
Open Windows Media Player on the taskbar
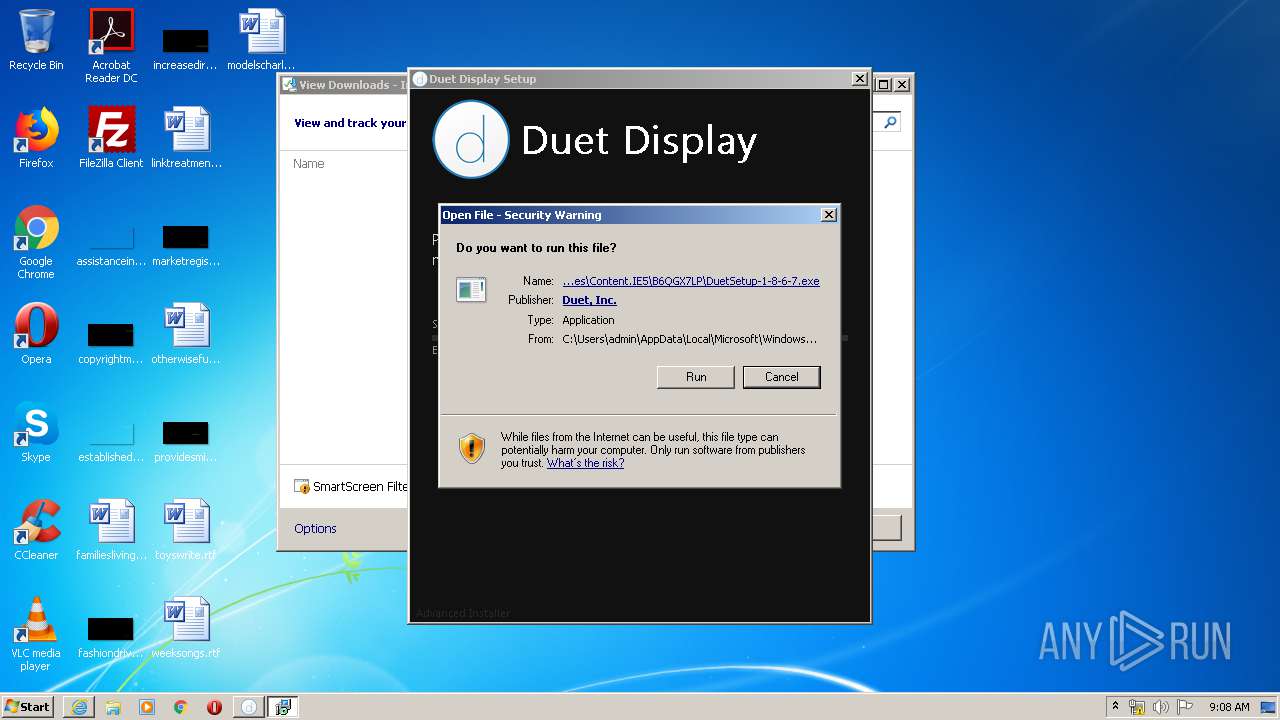pyautogui.click(x=147, y=707)
